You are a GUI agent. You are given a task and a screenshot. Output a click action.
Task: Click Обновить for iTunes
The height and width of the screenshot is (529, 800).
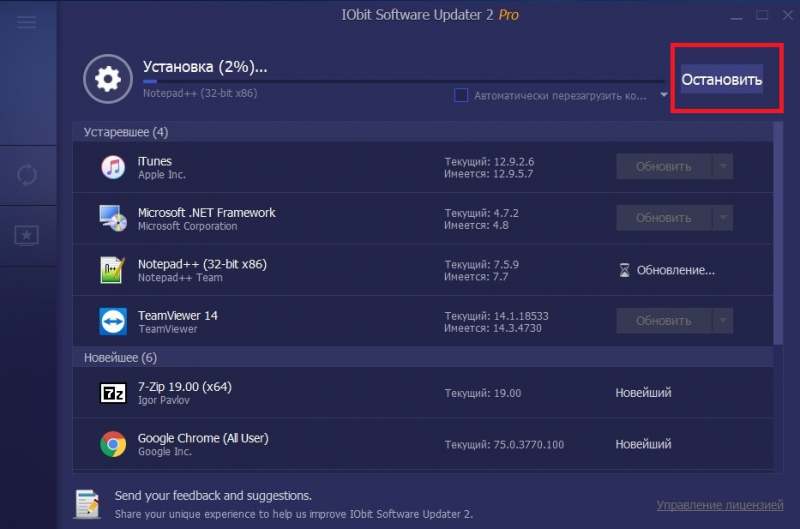(x=663, y=166)
